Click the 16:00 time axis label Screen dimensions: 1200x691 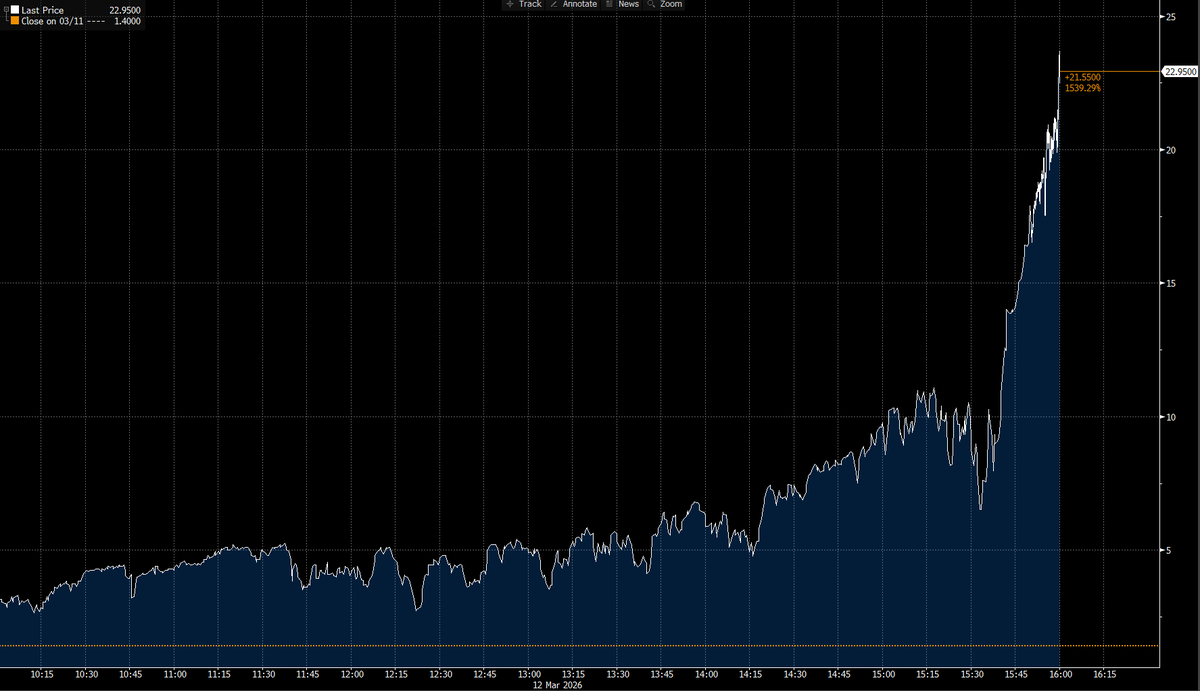[x=1060, y=674]
